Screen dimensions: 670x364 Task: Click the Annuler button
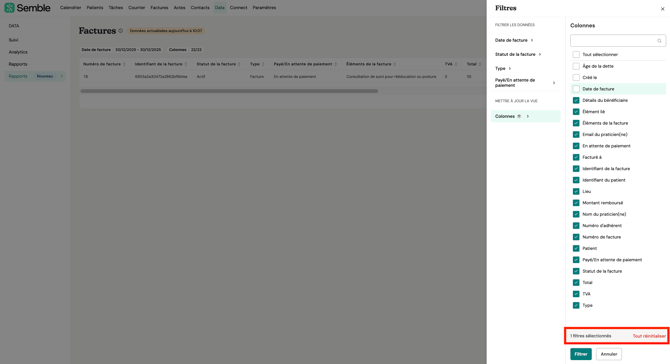click(609, 354)
